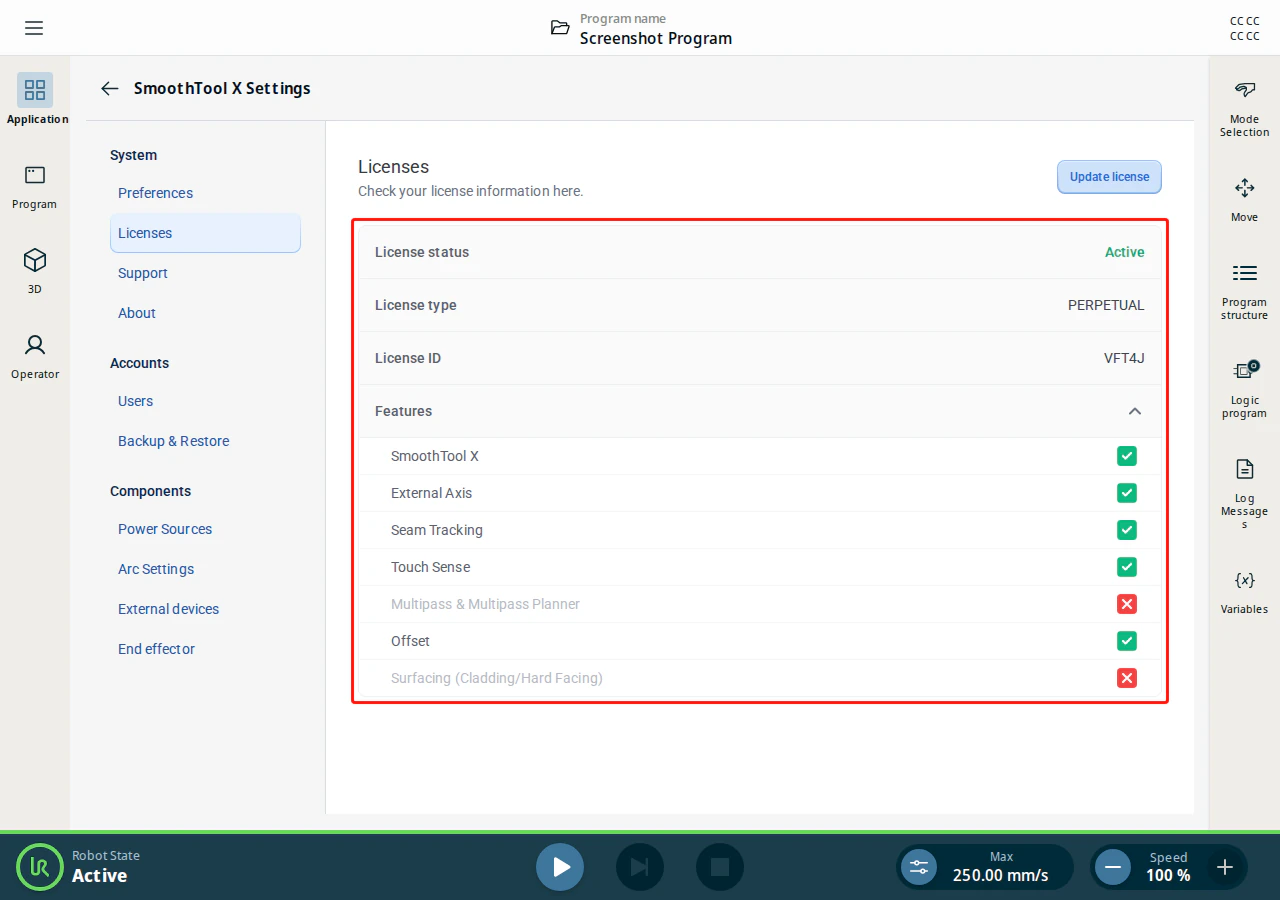Click the License ID value VFT4J
Viewport: 1280px width, 900px height.
[1124, 358]
